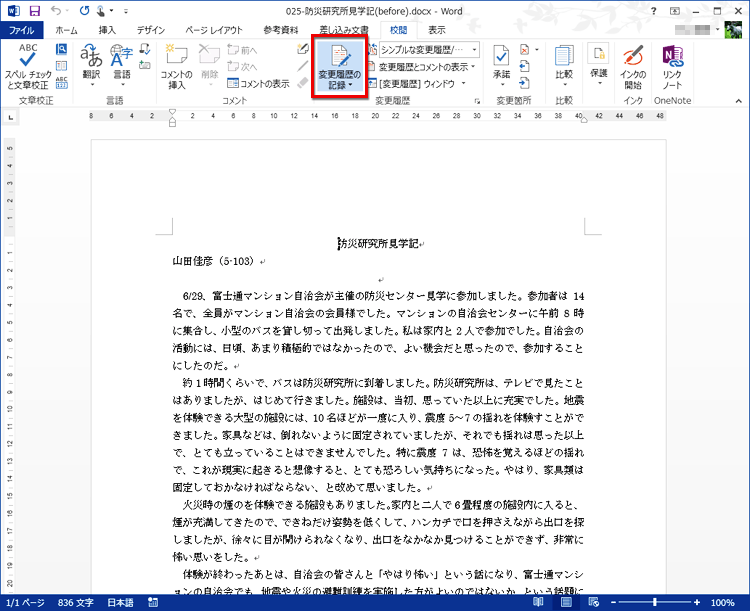Click the 1/1 ページ page indicator in the status bar
Image resolution: width=750 pixels, height=611 pixels.
25,602
